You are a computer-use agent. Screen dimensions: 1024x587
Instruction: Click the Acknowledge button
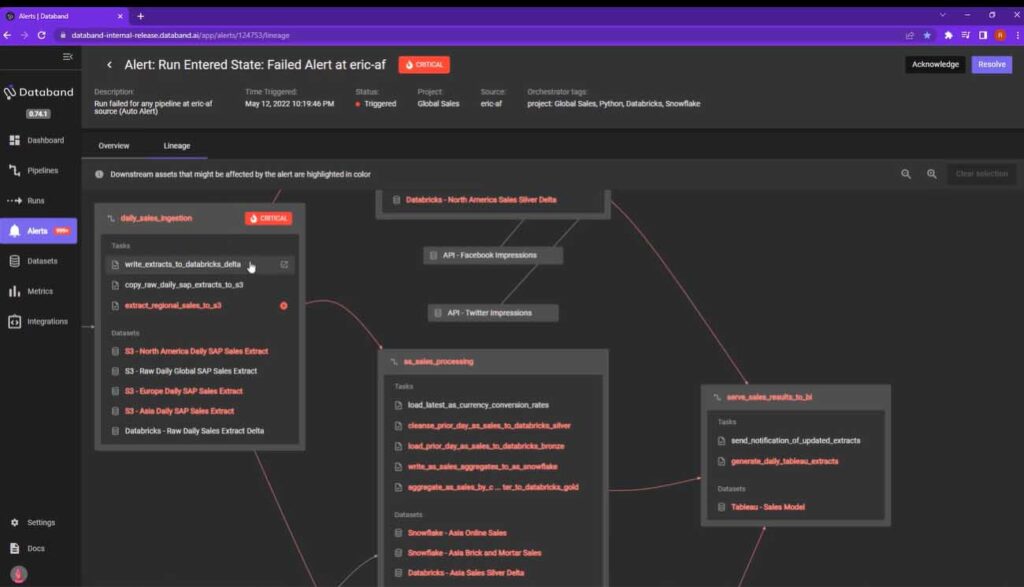pos(935,65)
